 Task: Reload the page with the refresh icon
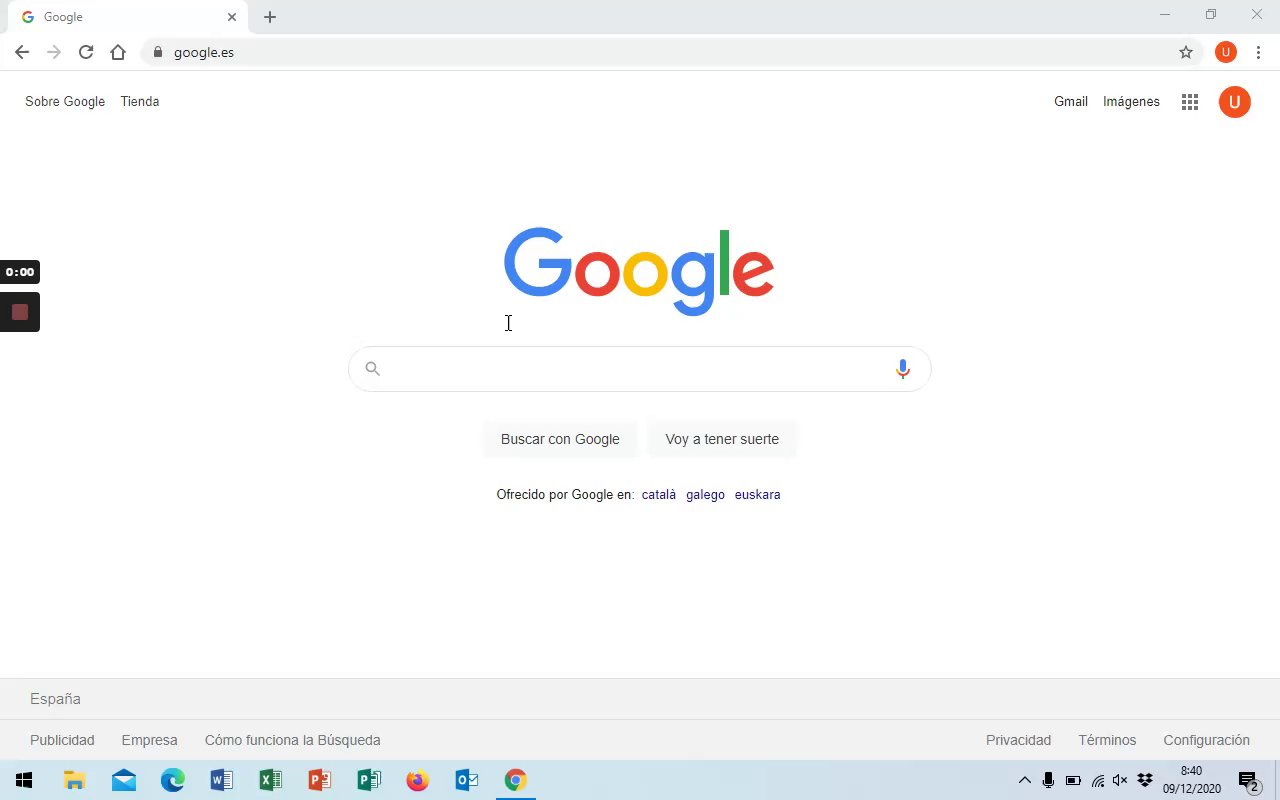click(x=86, y=52)
